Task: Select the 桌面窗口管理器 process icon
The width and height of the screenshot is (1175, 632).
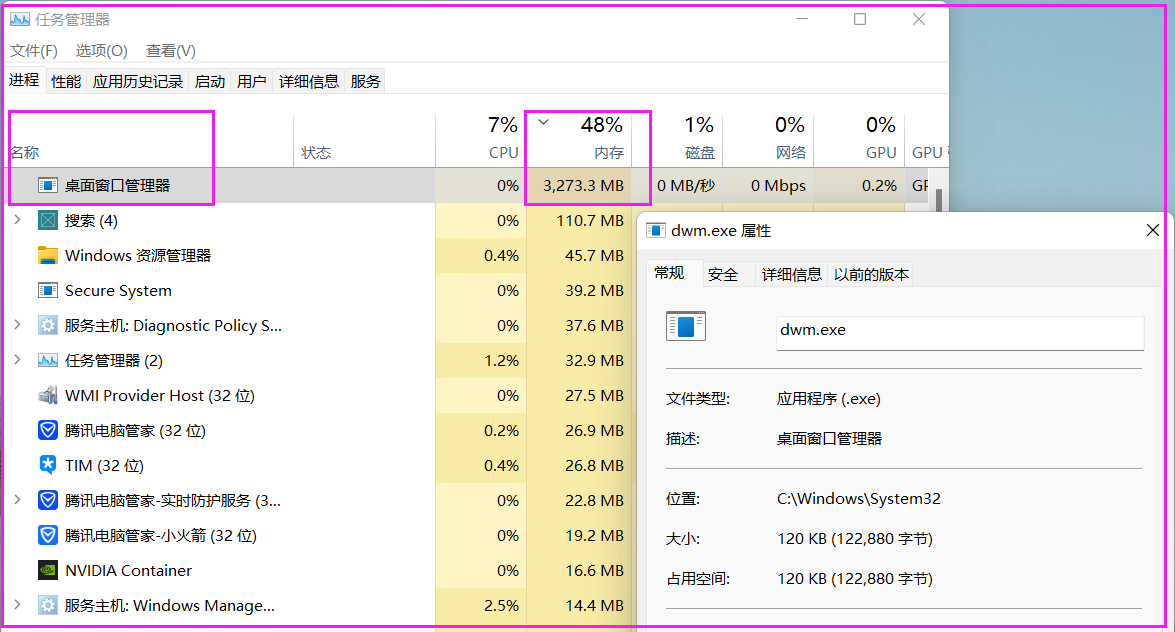Action: pyautogui.click(x=47, y=185)
